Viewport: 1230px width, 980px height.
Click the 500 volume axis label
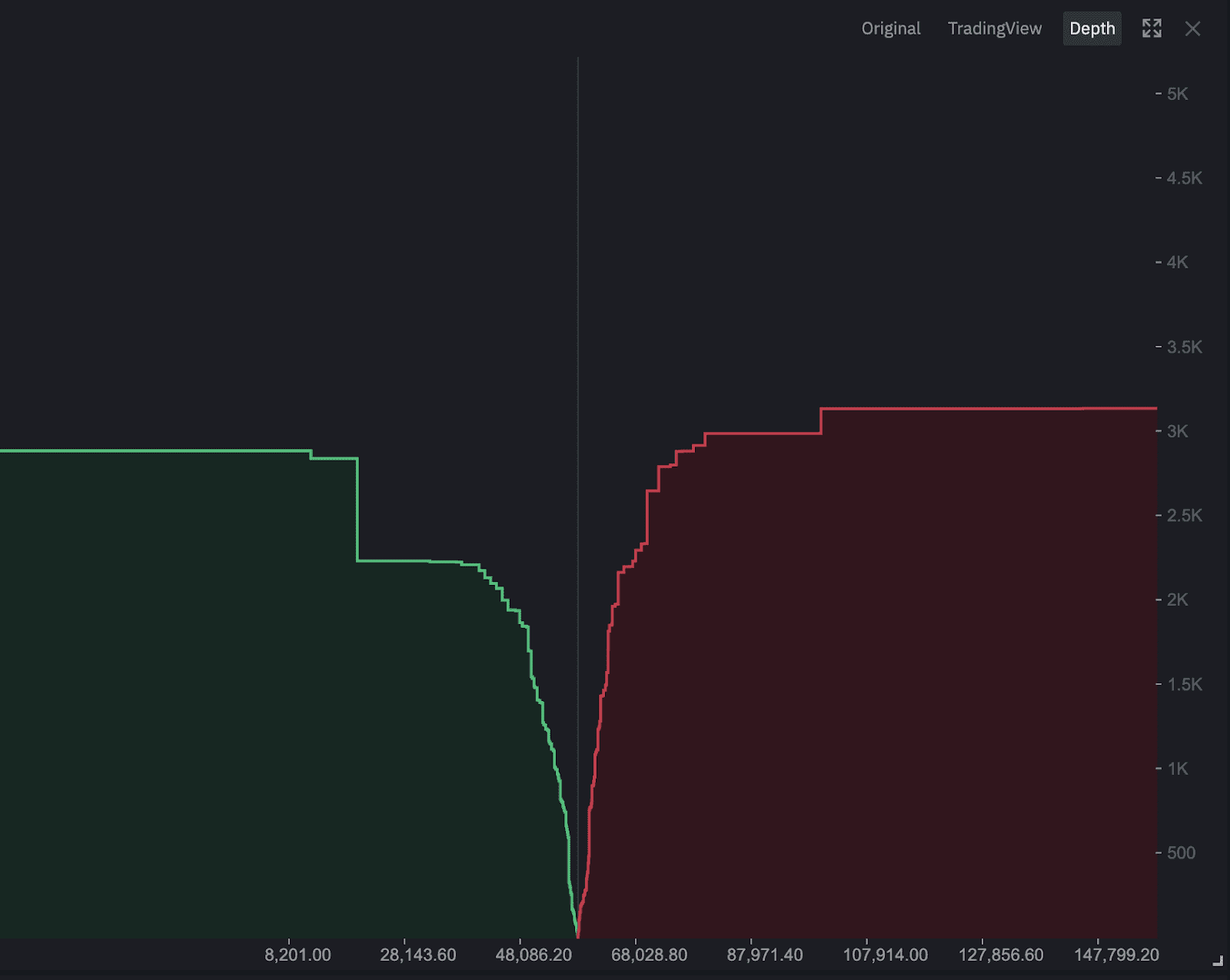click(1181, 852)
